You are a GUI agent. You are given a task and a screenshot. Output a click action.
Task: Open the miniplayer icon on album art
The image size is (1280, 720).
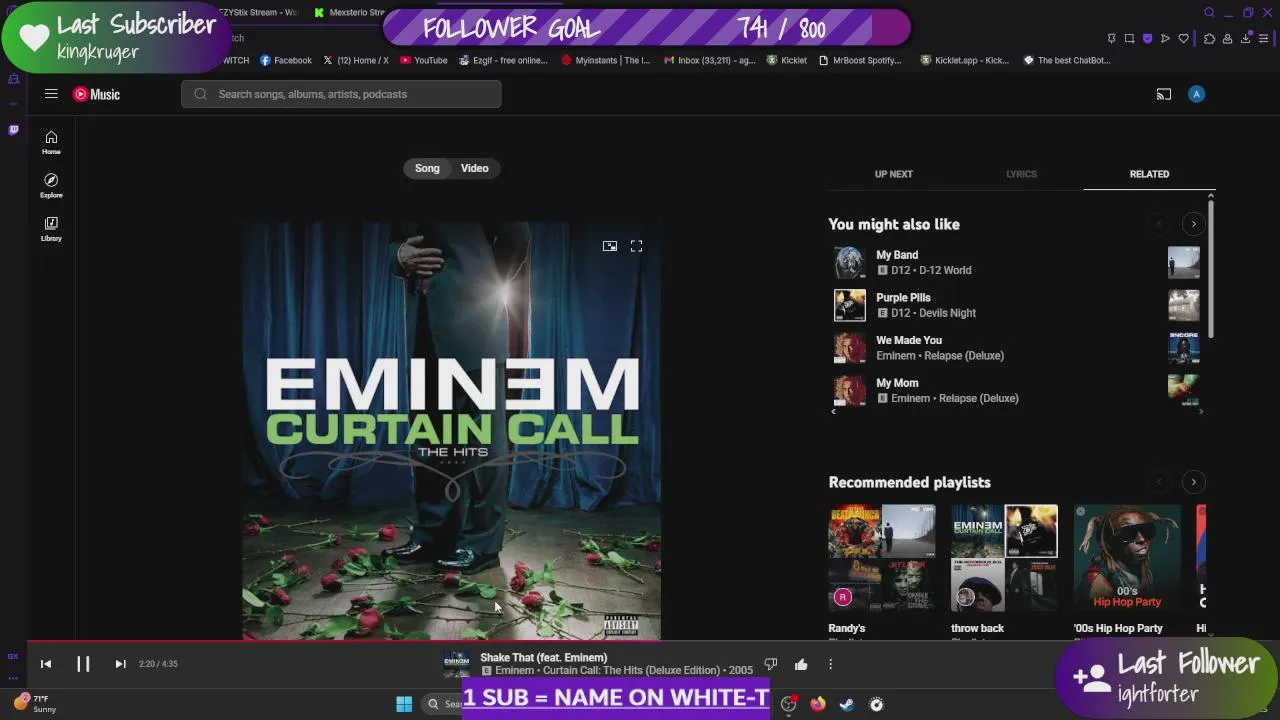610,246
